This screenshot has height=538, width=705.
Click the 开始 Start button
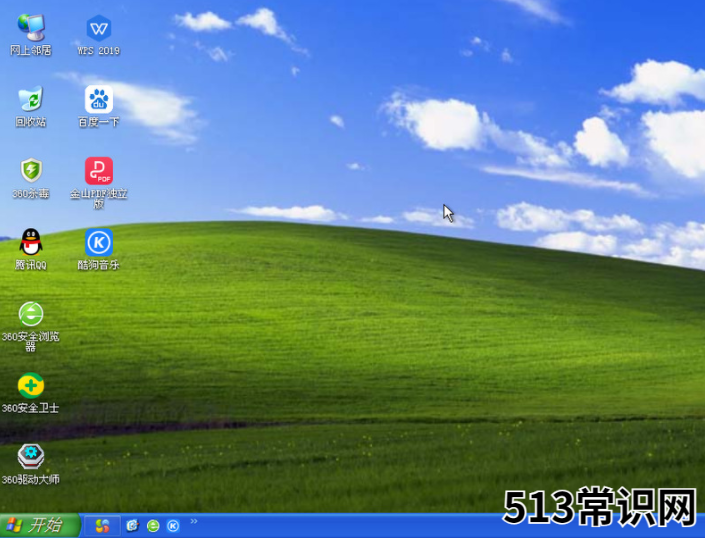coord(40,525)
